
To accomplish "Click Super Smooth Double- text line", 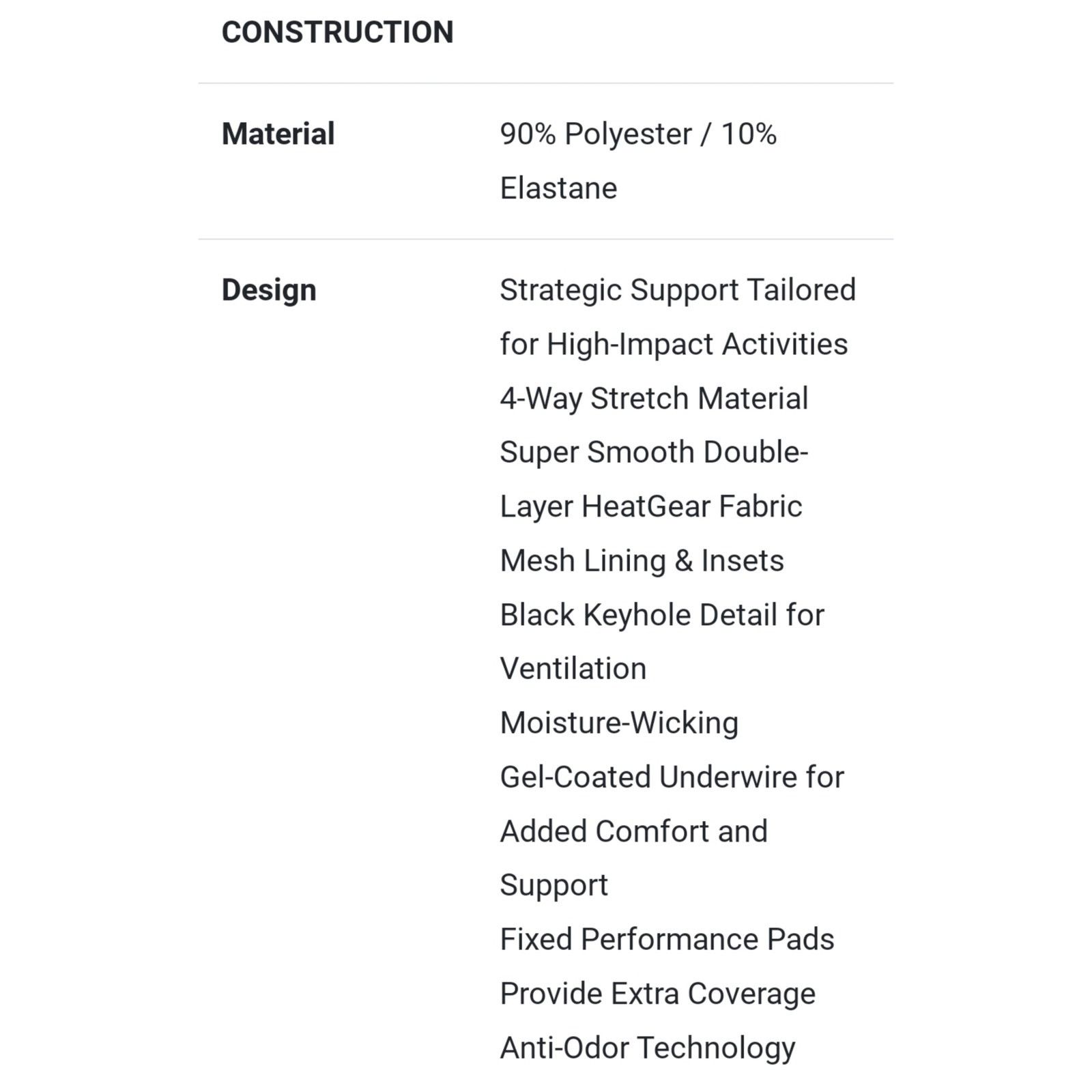I will 654,452.
